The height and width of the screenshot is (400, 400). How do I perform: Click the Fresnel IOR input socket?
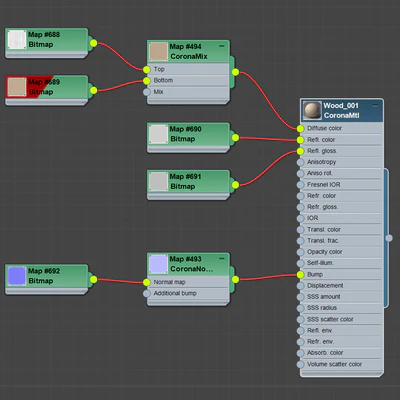pyautogui.click(x=300, y=185)
